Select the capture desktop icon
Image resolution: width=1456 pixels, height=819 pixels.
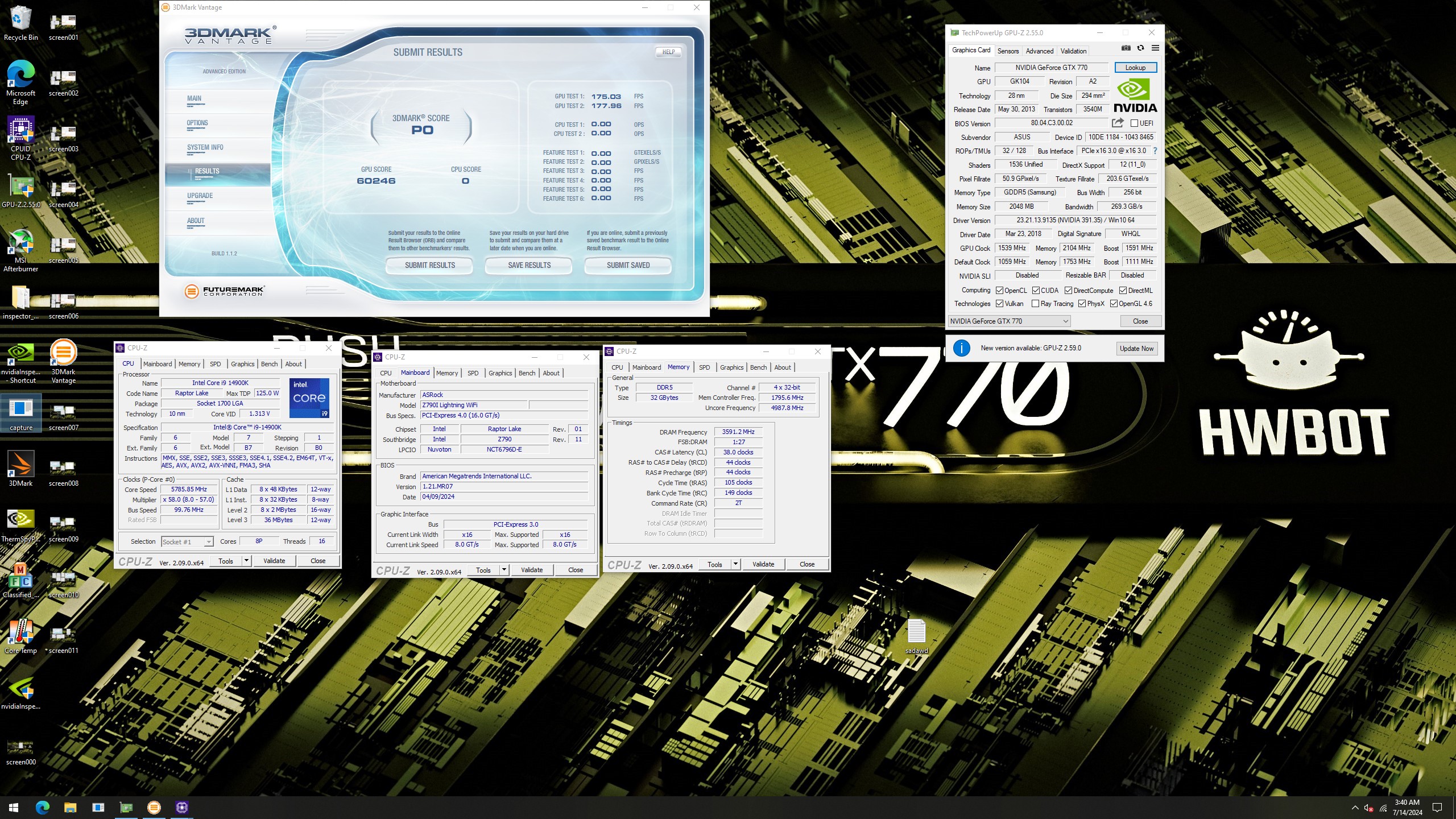click(x=21, y=413)
